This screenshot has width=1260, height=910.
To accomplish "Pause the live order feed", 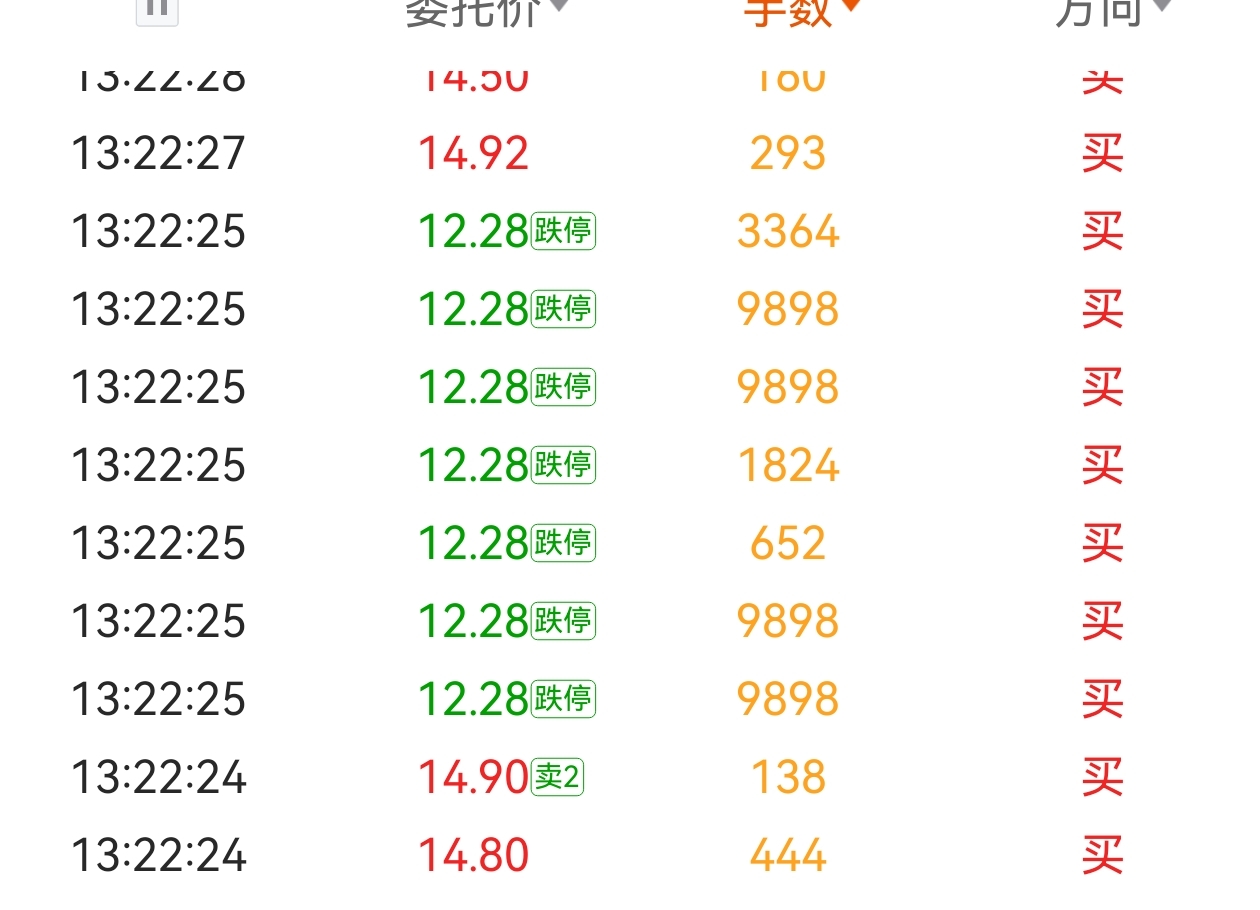I will [157, 10].
